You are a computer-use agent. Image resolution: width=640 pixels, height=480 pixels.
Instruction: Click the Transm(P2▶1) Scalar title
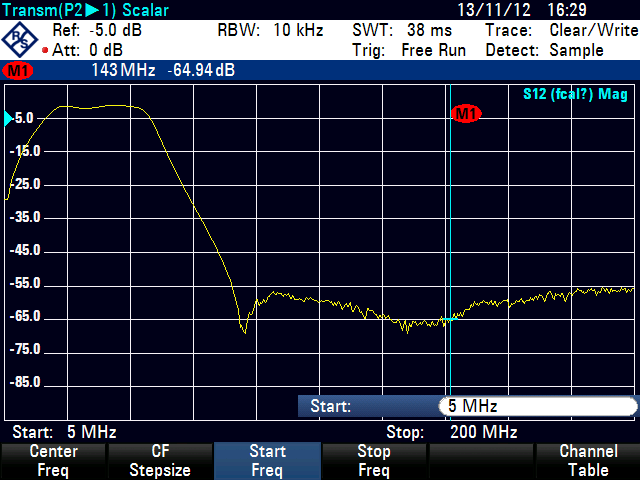click(85, 10)
